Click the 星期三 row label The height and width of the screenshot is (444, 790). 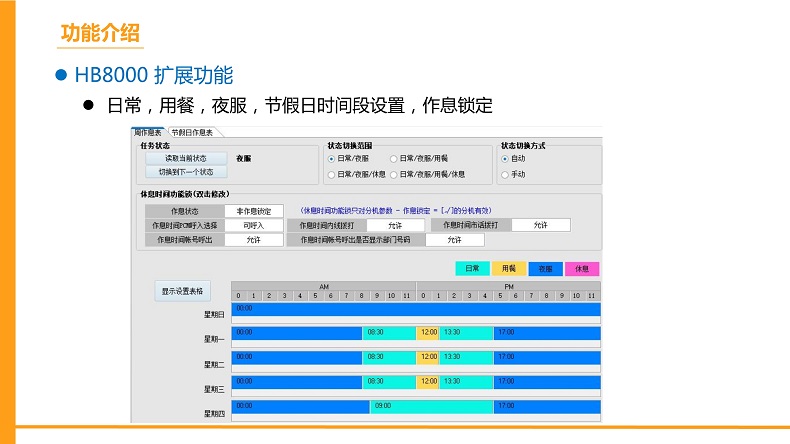(x=214, y=389)
